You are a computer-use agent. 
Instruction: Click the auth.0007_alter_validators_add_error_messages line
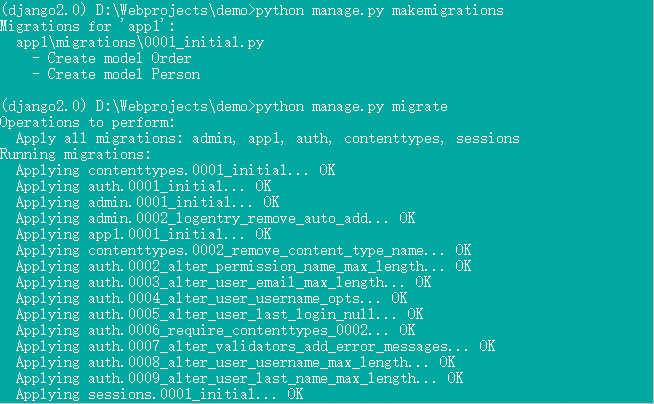click(x=255, y=346)
